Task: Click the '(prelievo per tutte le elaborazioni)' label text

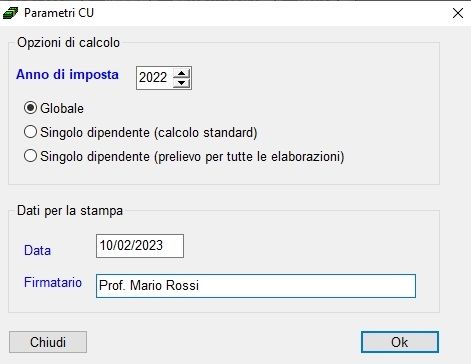Action: (x=249, y=157)
